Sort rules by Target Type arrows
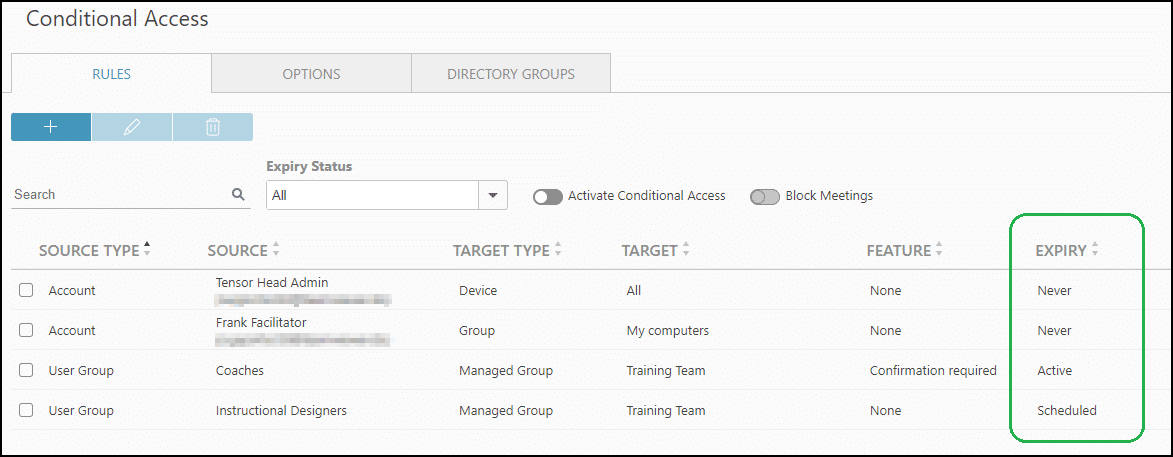Viewport: 1173px width, 457px height. (558, 250)
